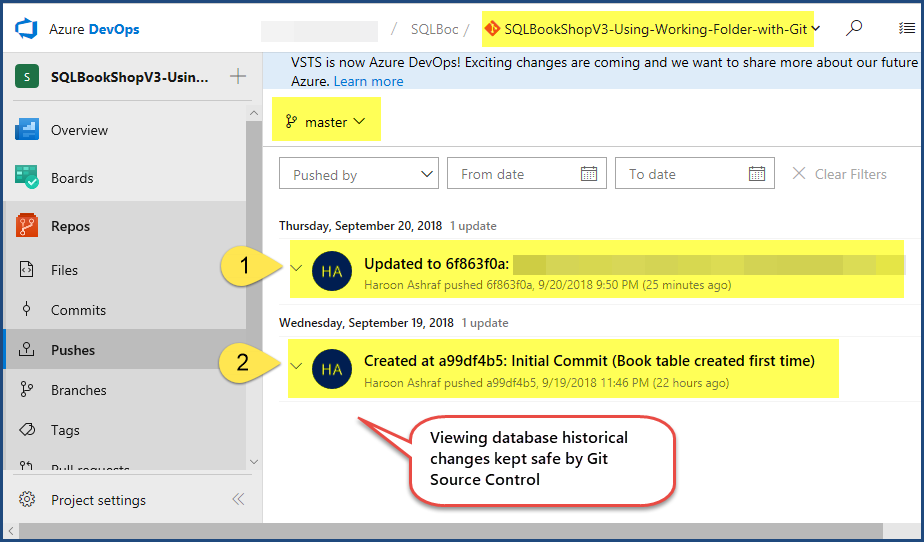Image resolution: width=924 pixels, height=542 pixels.
Task: Click the Boards icon in sidebar
Action: (27, 177)
